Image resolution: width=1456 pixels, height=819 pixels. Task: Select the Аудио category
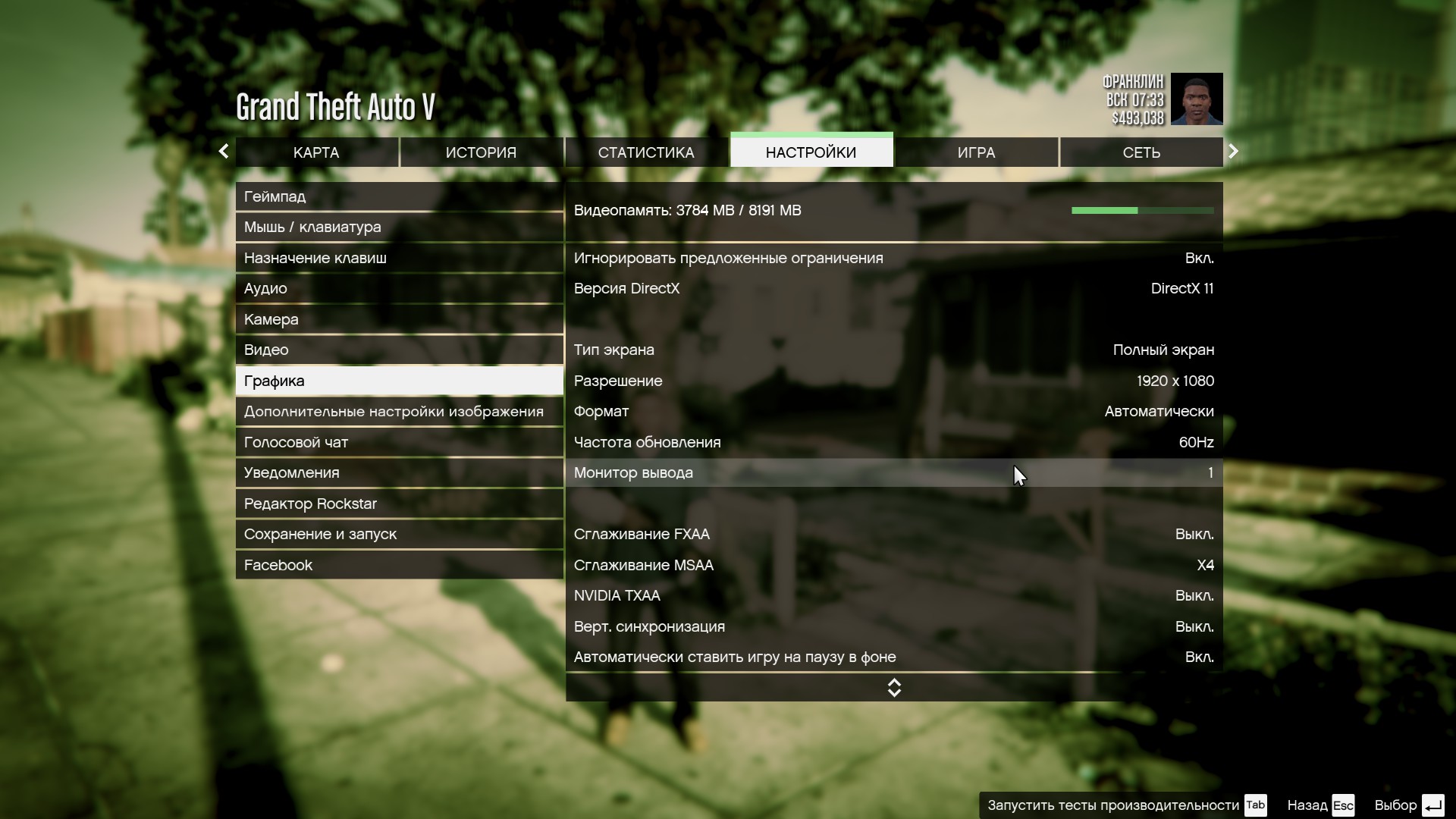point(400,288)
